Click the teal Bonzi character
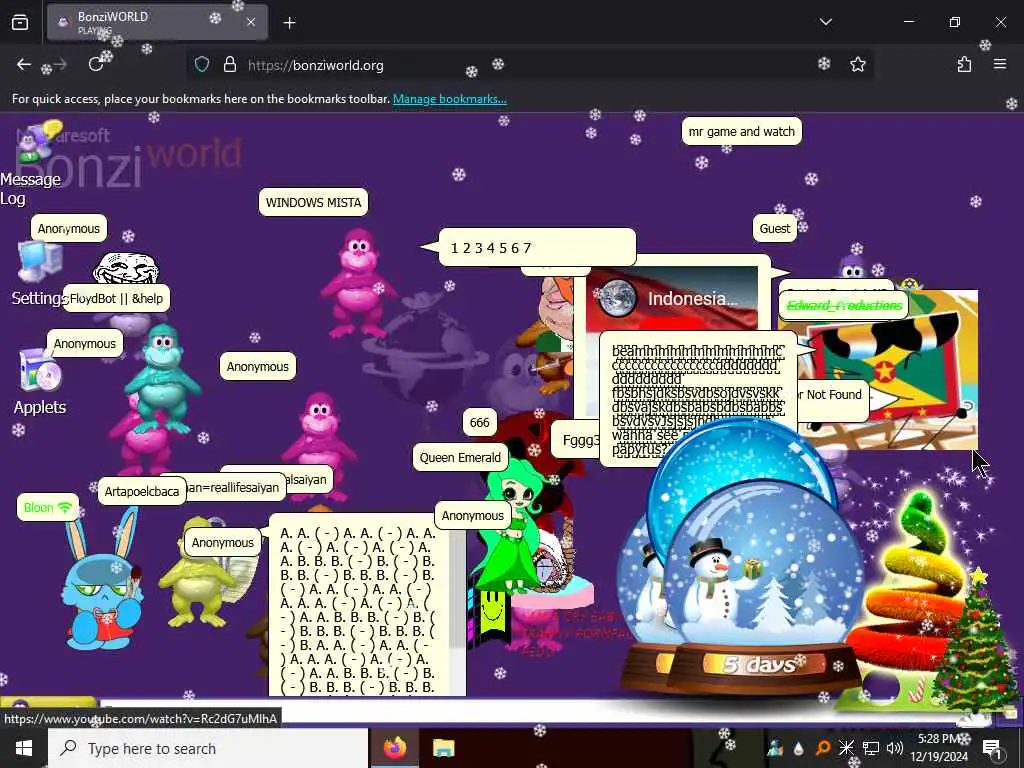Viewport: 1024px width, 768px height. (162, 380)
